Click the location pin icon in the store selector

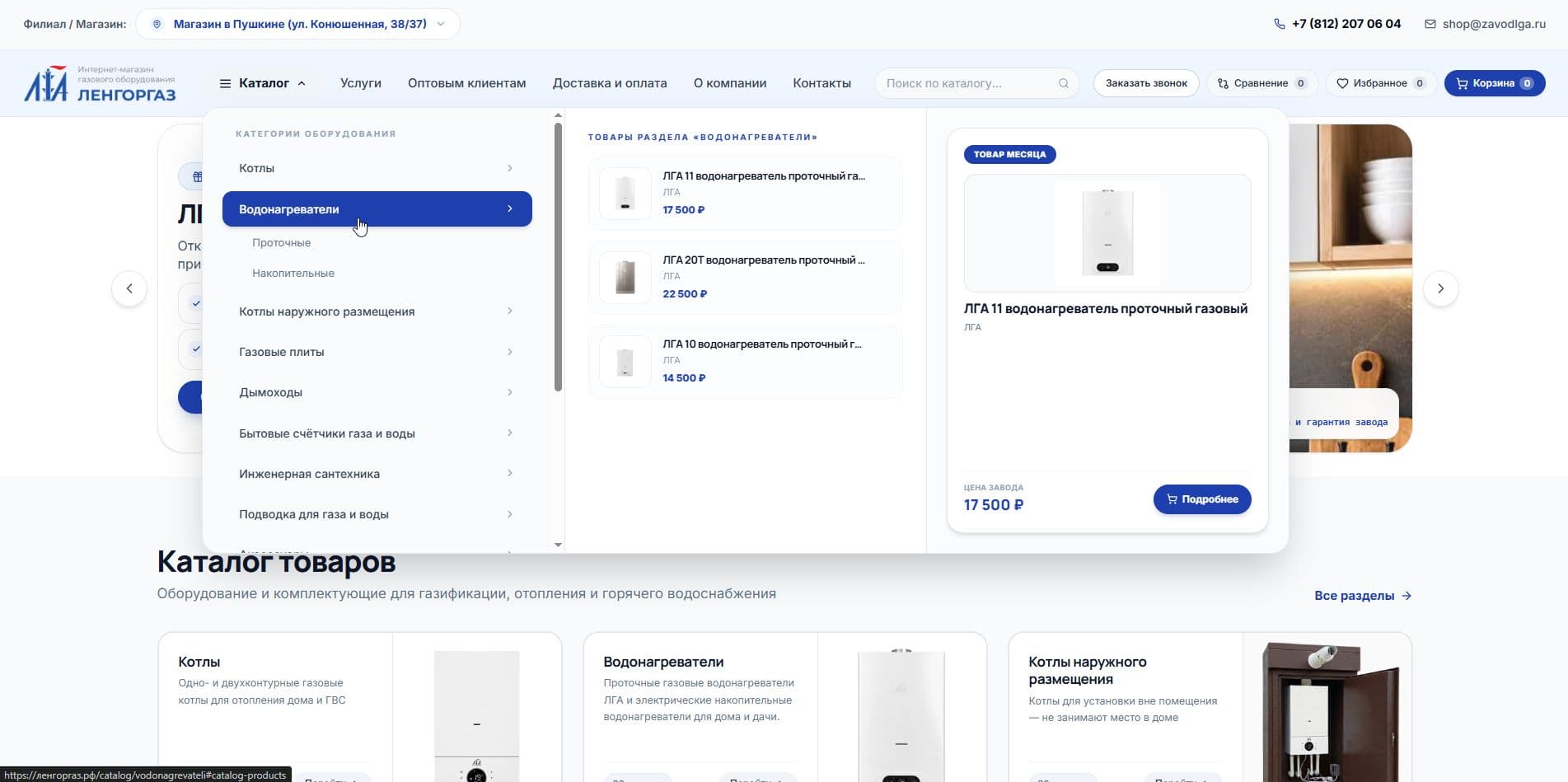click(x=157, y=24)
